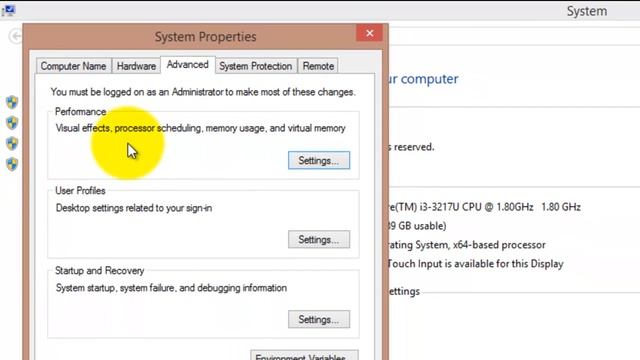This screenshot has height=360, width=640.
Task: Click 'x64-based processor' text in System window
Action: click(x=499, y=245)
